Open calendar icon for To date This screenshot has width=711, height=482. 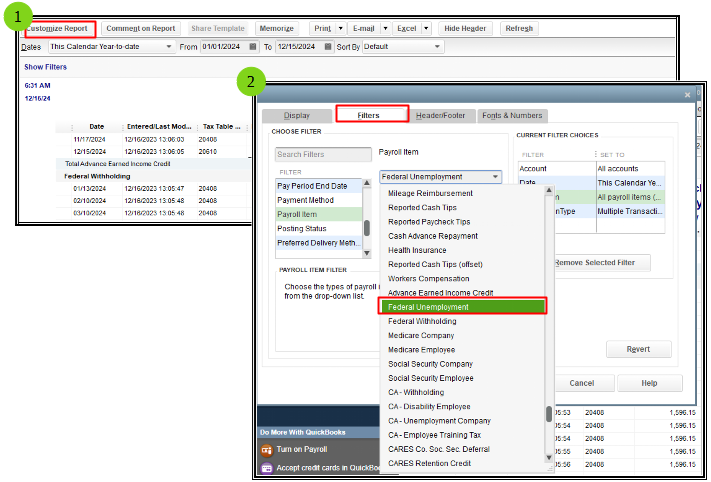tap(328, 47)
